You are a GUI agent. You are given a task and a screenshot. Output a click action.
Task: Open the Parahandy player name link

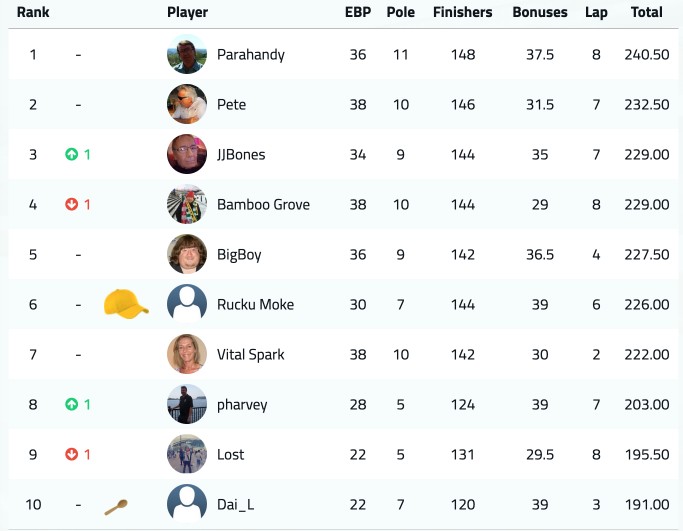point(251,55)
